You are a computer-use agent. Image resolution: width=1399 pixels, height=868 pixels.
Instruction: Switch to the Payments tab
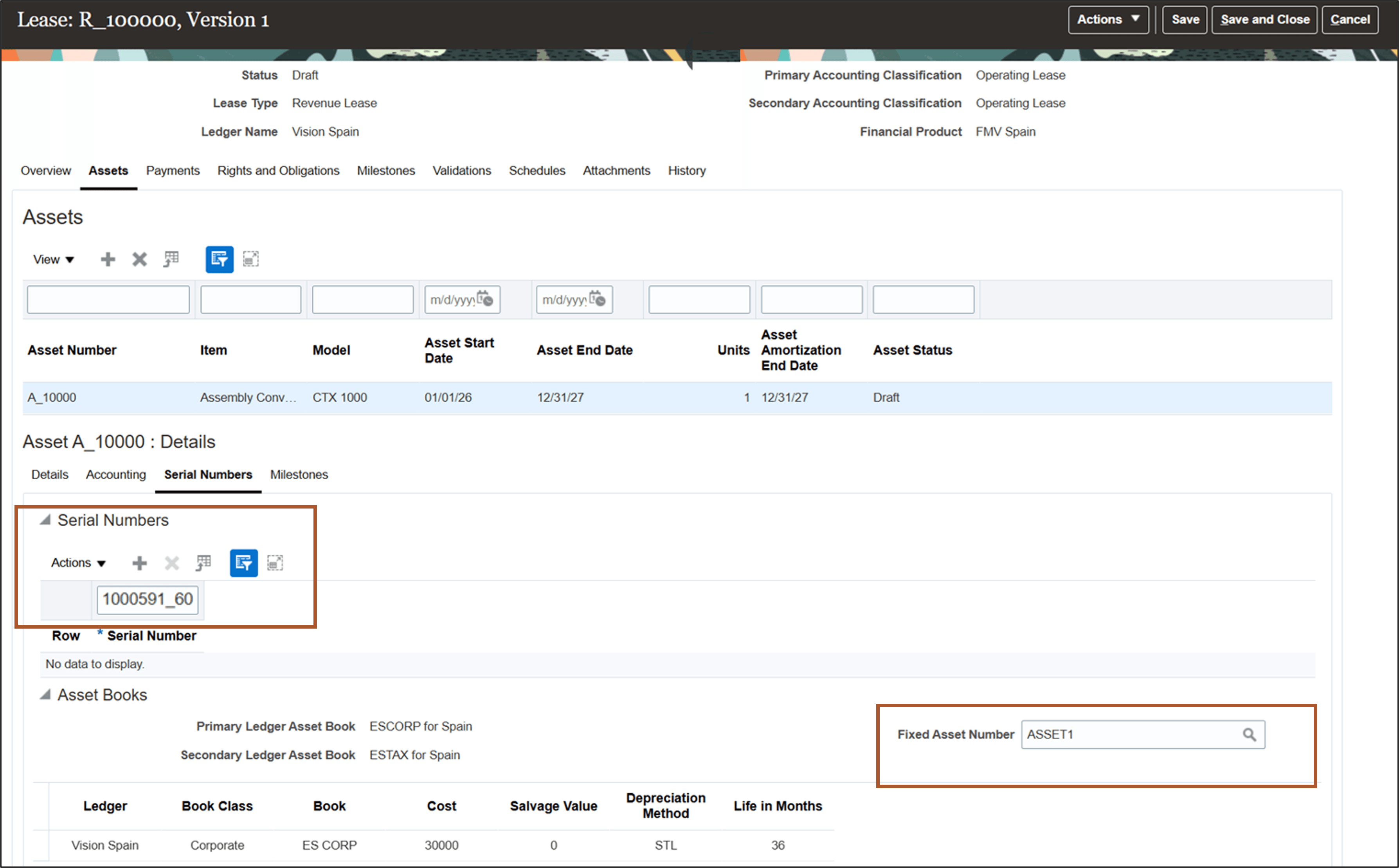[173, 170]
